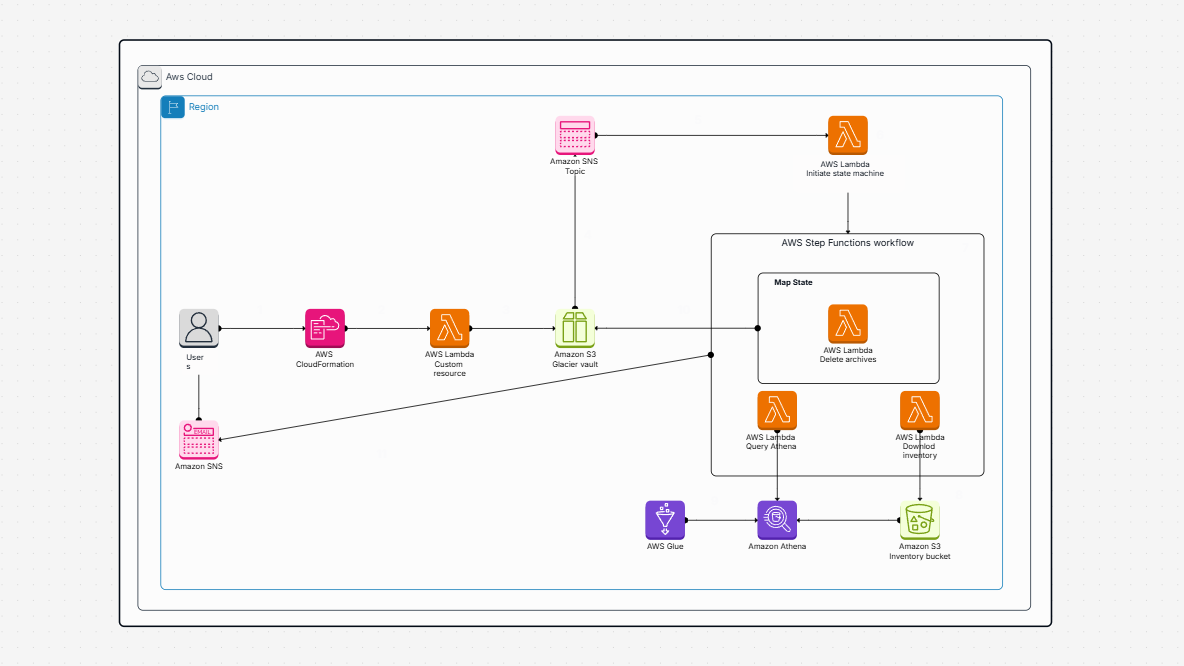Select the 'Inventory bucket' label
The width and height of the screenshot is (1184, 666).
[x=920, y=557]
